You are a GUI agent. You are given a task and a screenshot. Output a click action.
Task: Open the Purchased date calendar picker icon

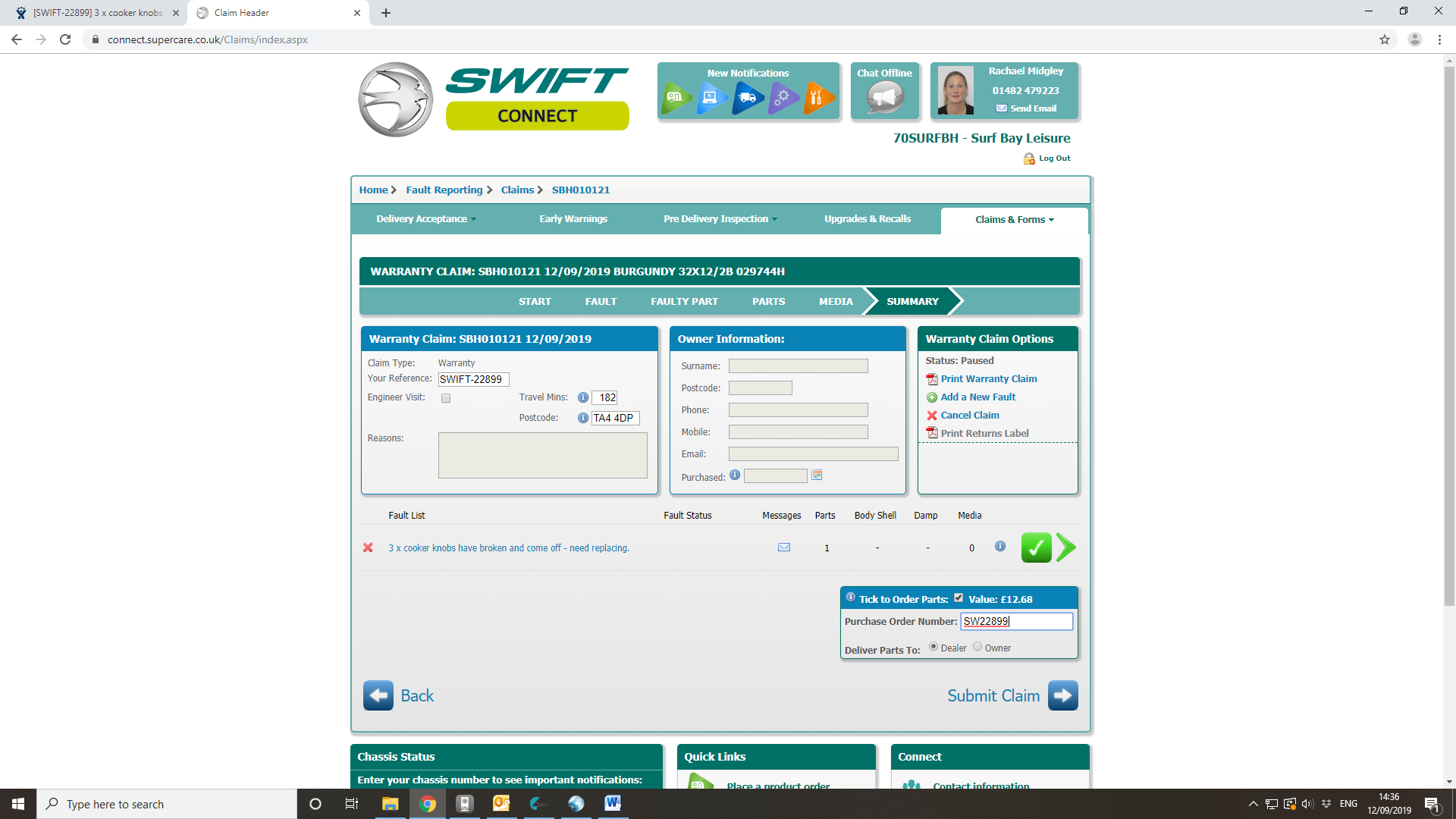pyautogui.click(x=817, y=475)
